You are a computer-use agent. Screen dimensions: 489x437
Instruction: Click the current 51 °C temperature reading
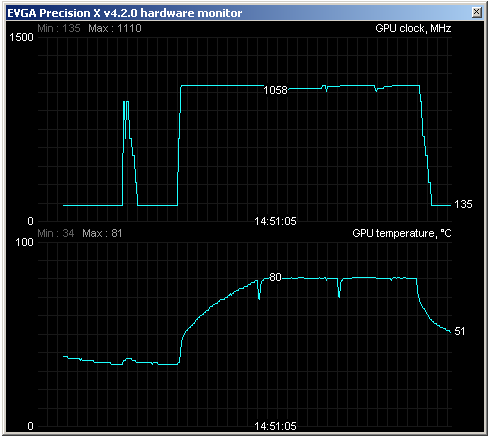459,331
